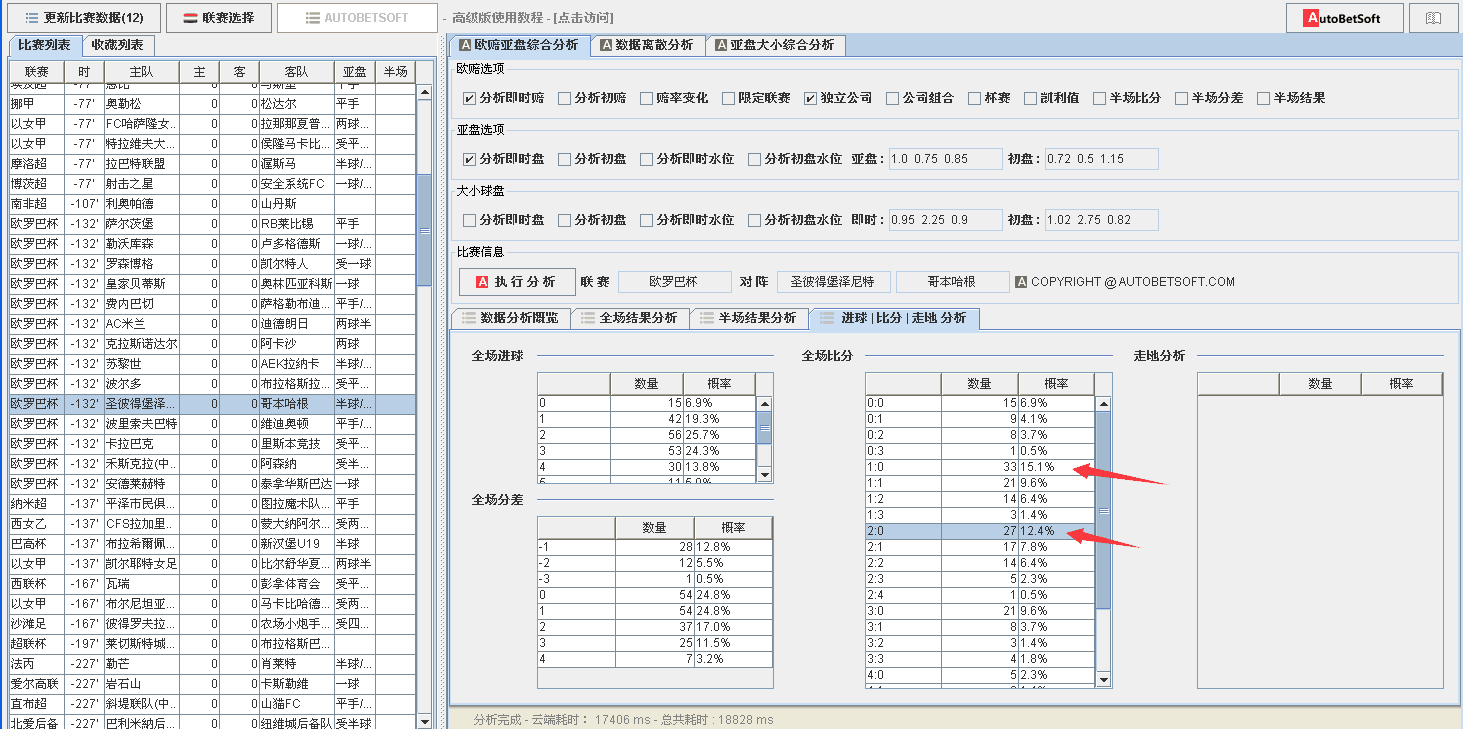
Task: Click the grayed AUTOBETSOFT button
Action: coord(357,18)
